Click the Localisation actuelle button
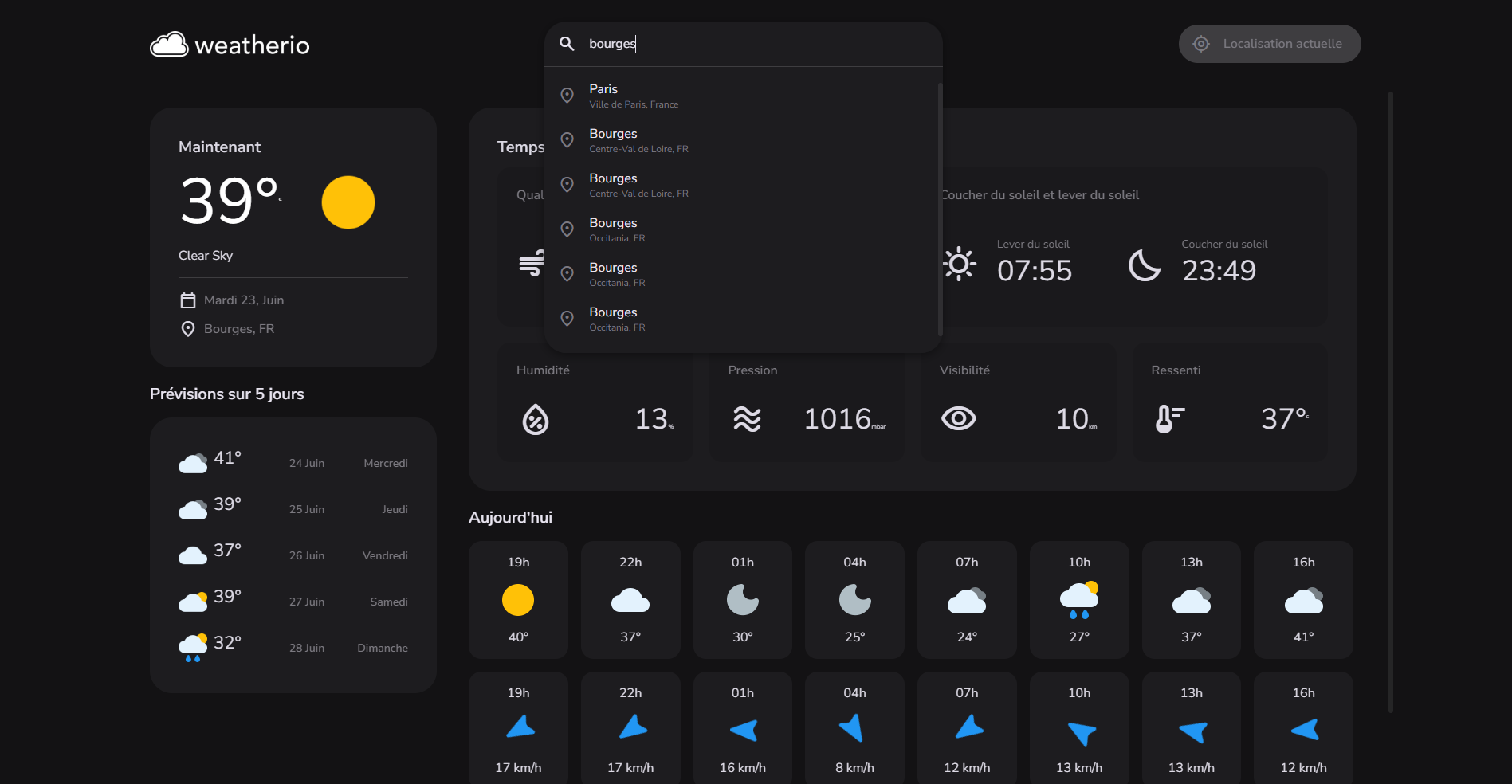 [1270, 44]
